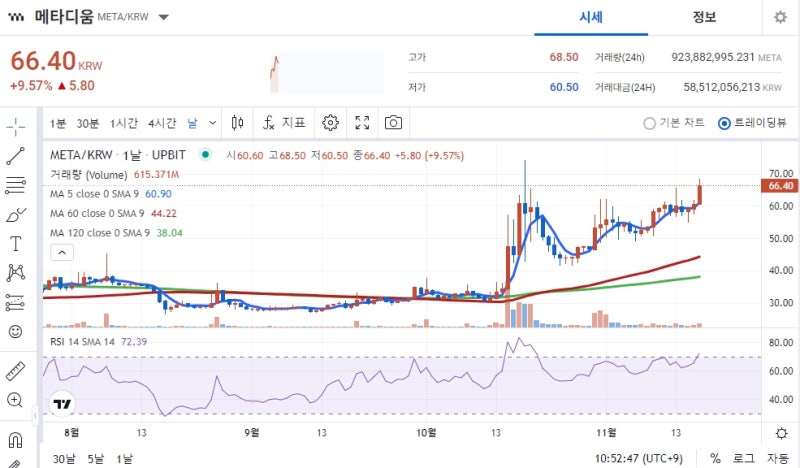Click the Metadium coin logo icon
This screenshot has height=468, width=800.
[x=16, y=17]
